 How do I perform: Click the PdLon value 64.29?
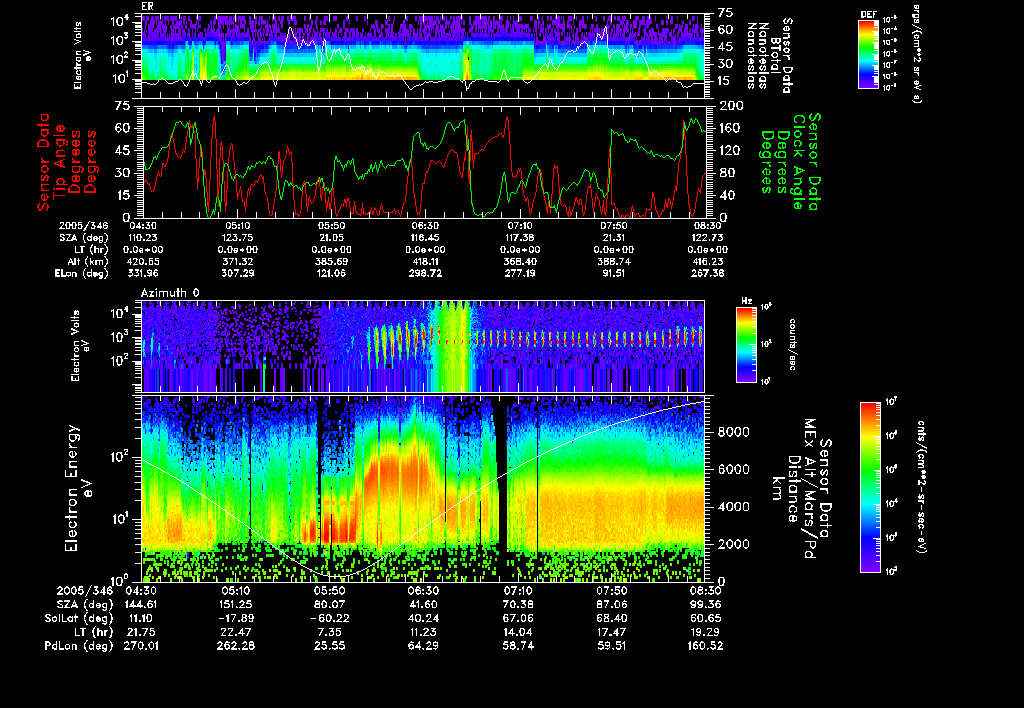[x=423, y=646]
